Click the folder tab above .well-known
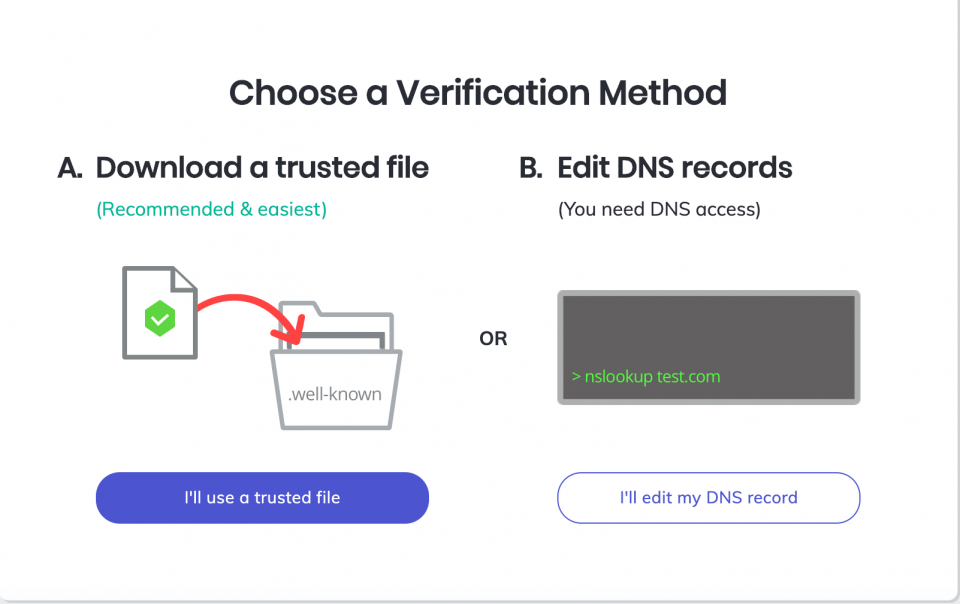Screen dimensions: 960x604 point(300,307)
